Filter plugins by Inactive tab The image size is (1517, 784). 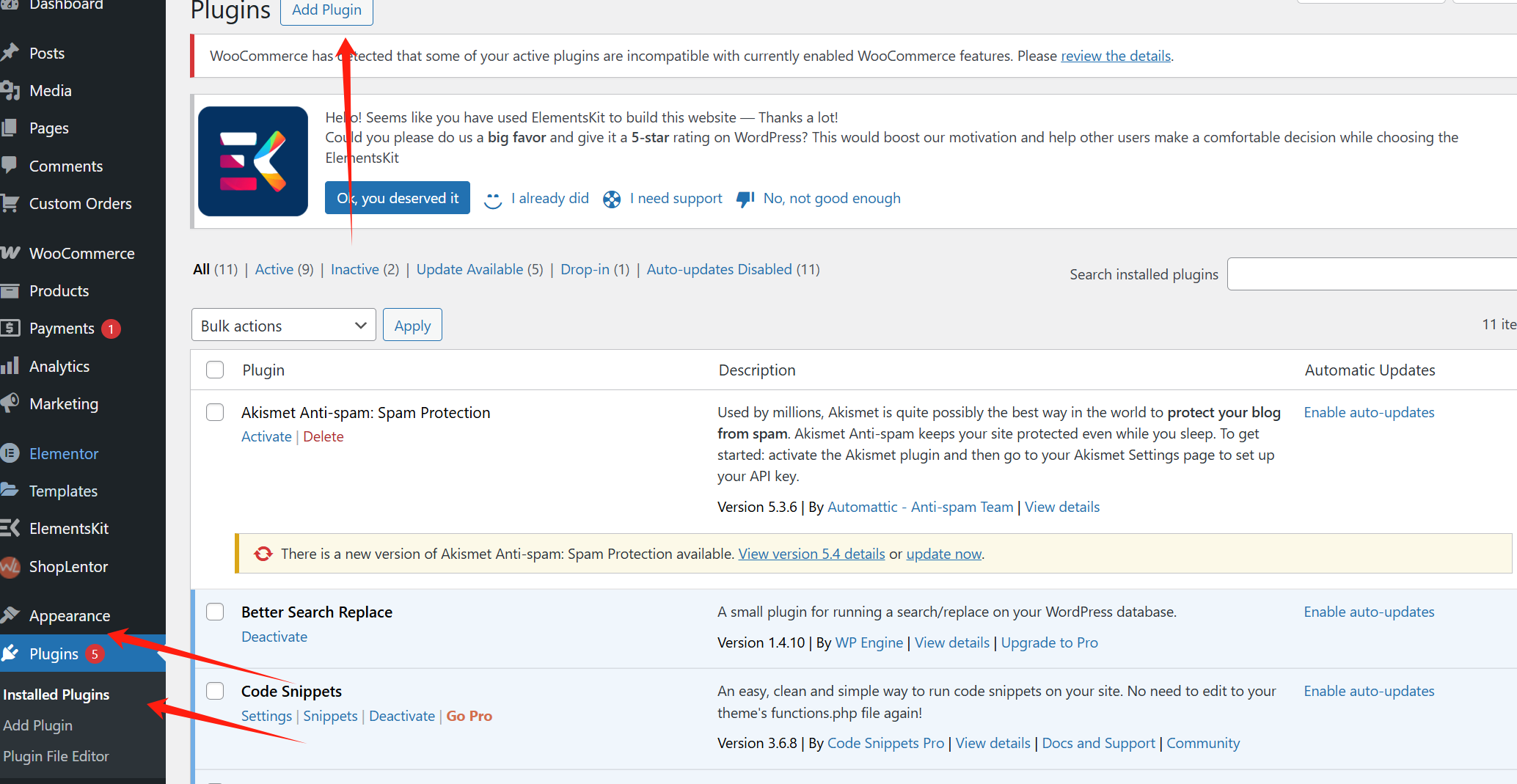(x=354, y=269)
